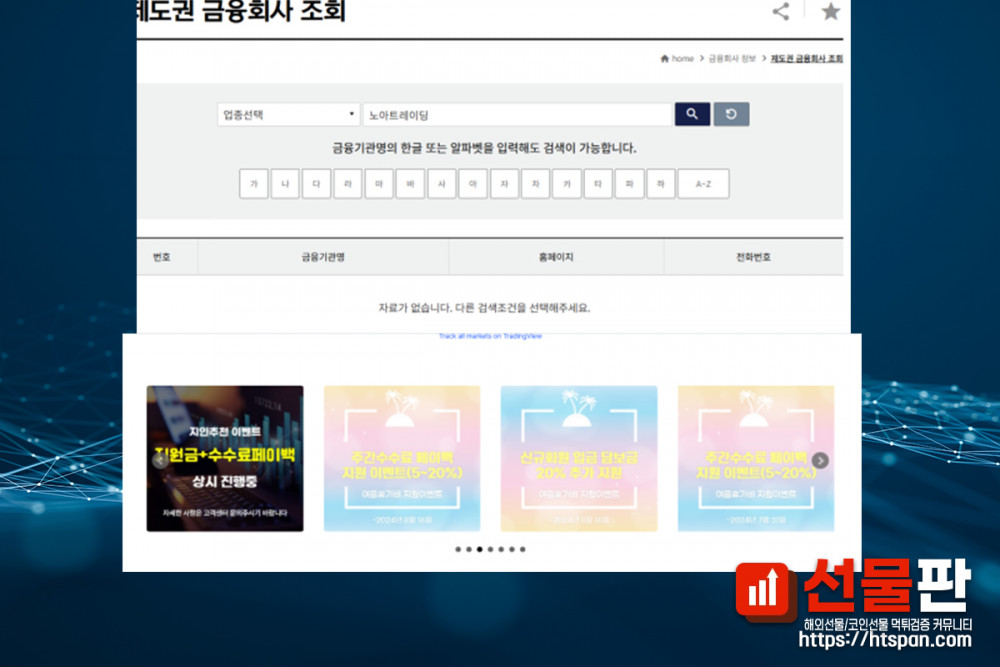Go to next carousel slide arrow
The height and width of the screenshot is (667, 1000).
click(x=820, y=460)
